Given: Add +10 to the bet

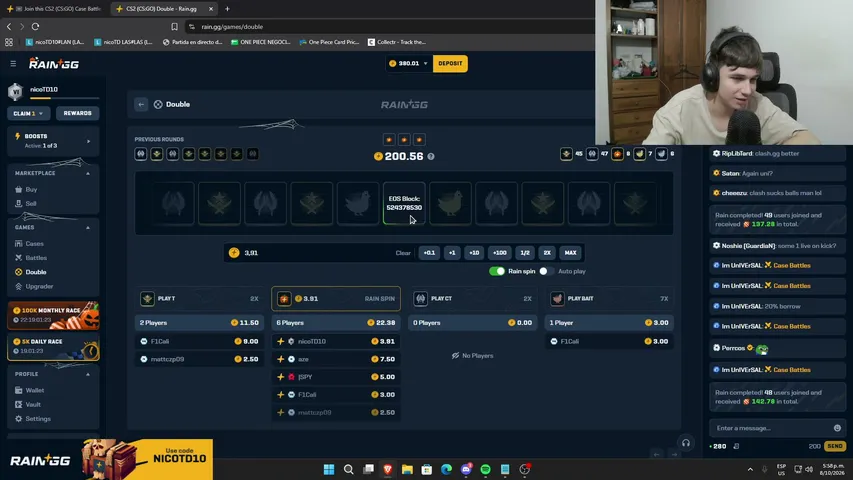Looking at the screenshot, I should coord(474,253).
